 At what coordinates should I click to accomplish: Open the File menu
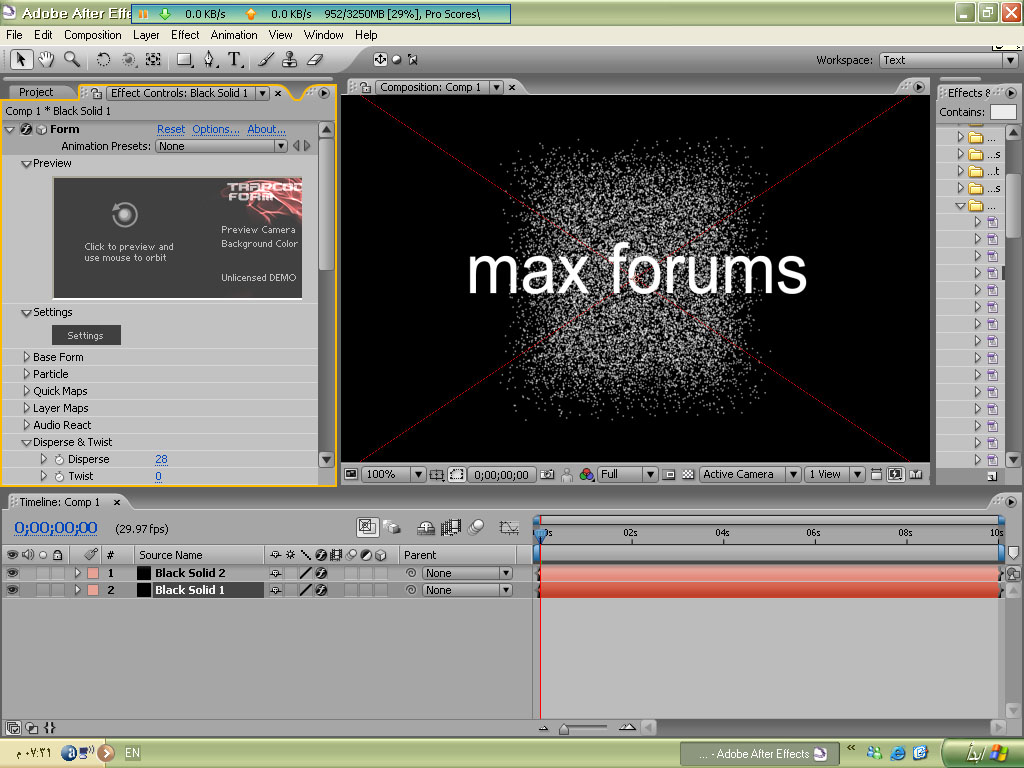(x=14, y=35)
